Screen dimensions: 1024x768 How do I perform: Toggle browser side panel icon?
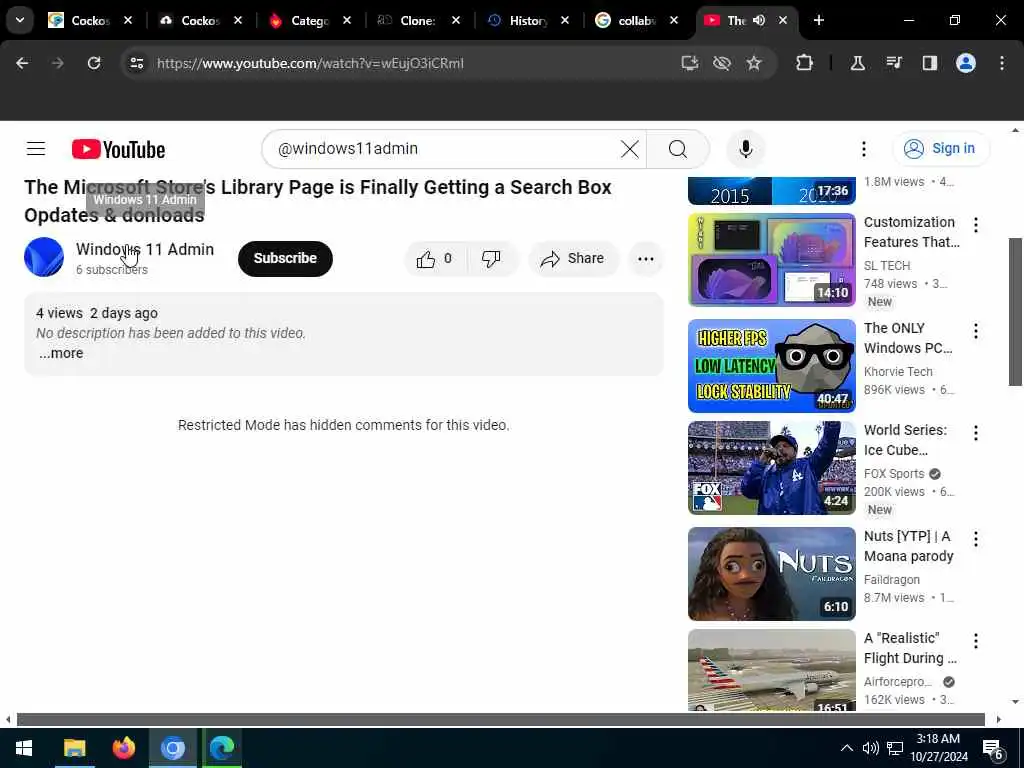929,63
